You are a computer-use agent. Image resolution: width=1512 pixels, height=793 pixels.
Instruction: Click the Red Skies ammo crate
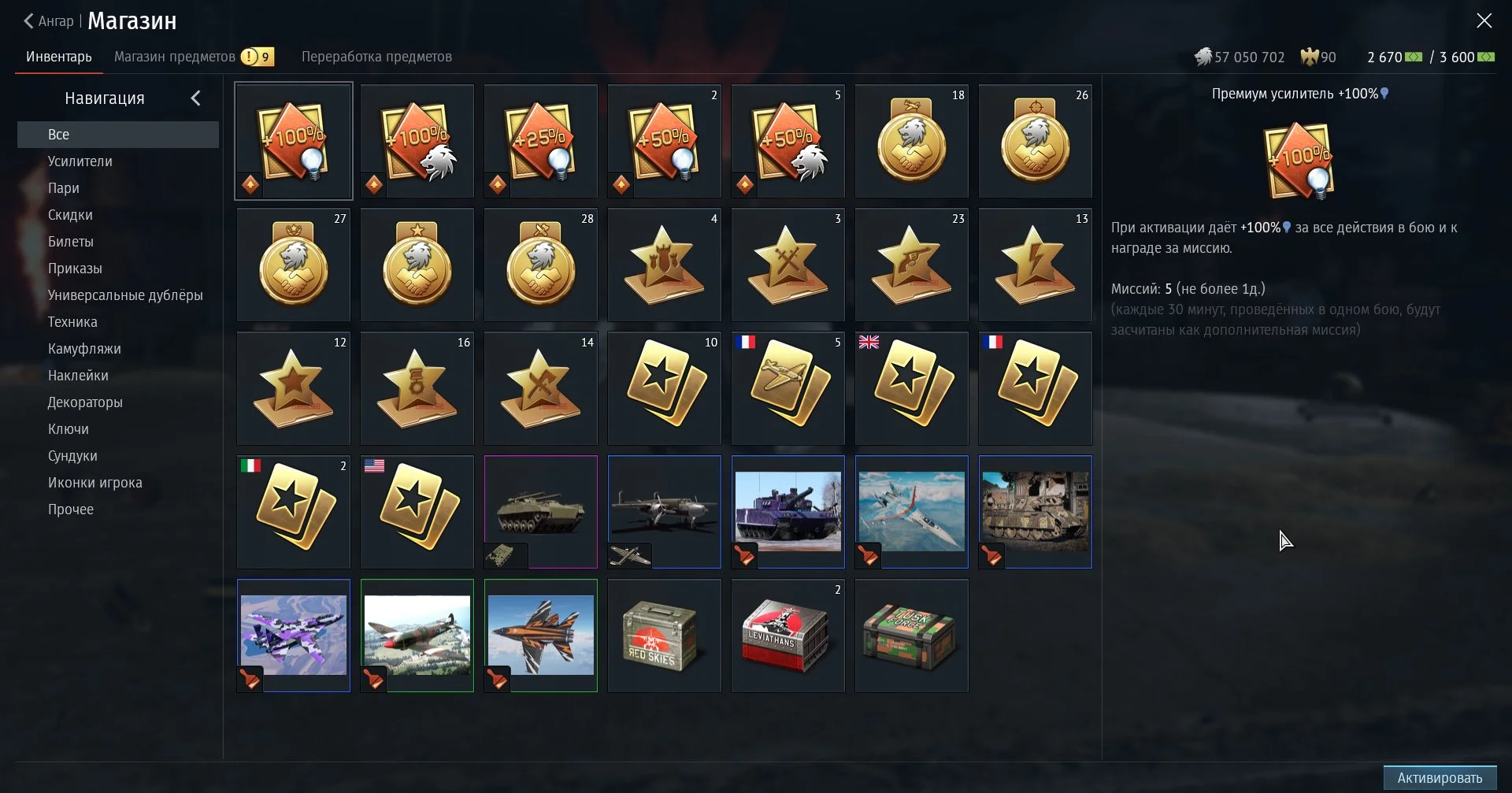[x=664, y=636]
